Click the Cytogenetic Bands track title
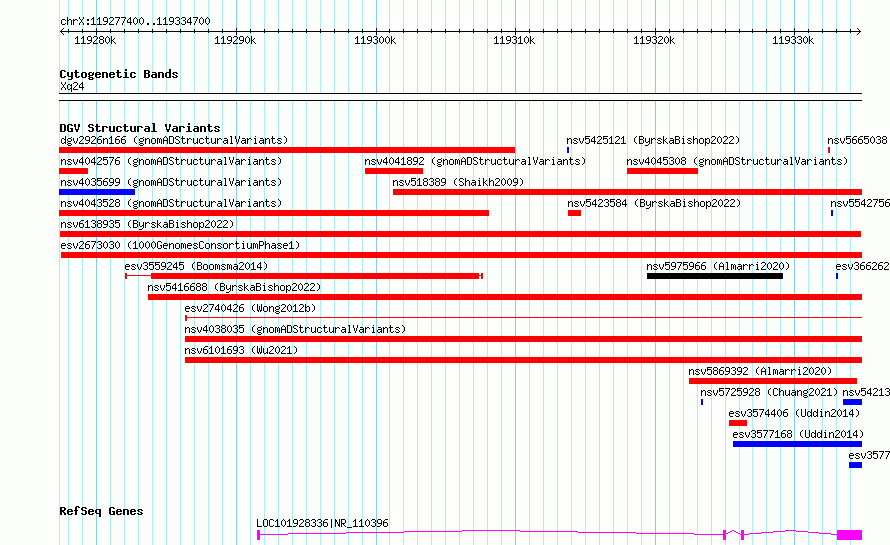This screenshot has width=890, height=545. click(119, 74)
